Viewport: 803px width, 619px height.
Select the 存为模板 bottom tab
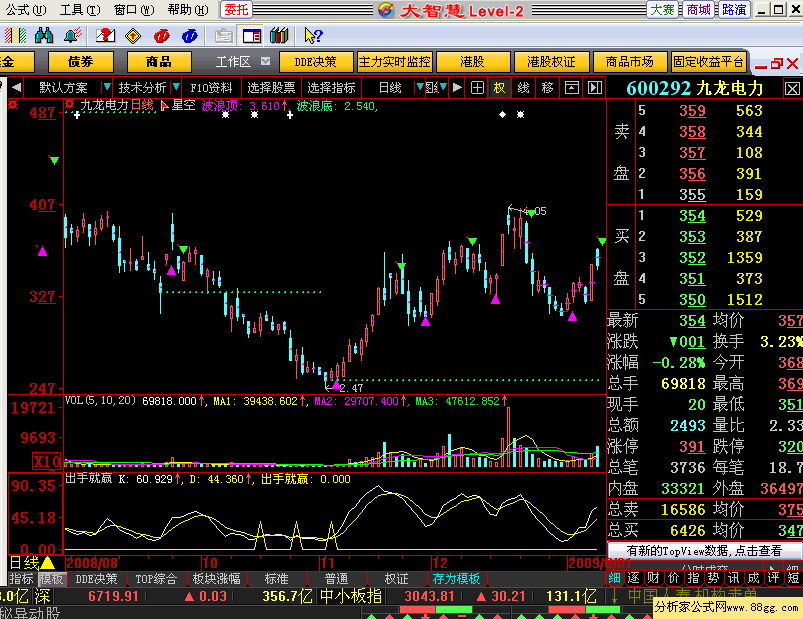tap(456, 579)
